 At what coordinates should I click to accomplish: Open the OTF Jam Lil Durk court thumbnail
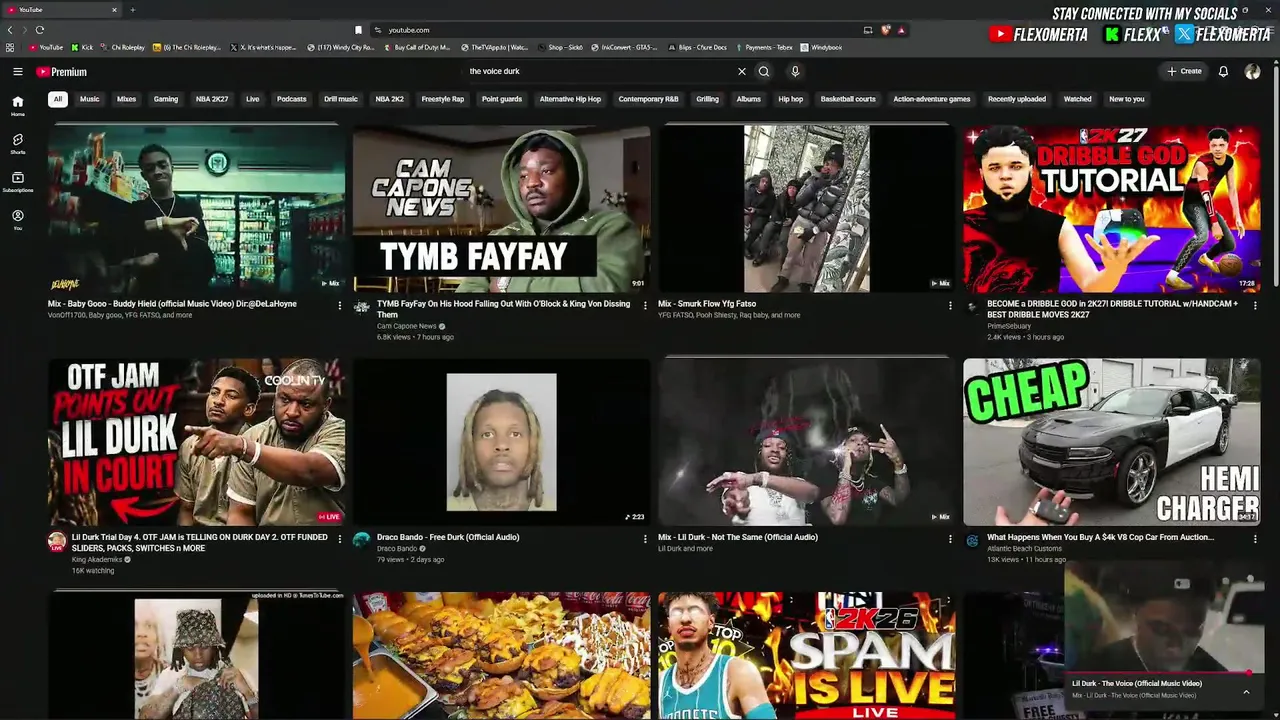[197, 442]
